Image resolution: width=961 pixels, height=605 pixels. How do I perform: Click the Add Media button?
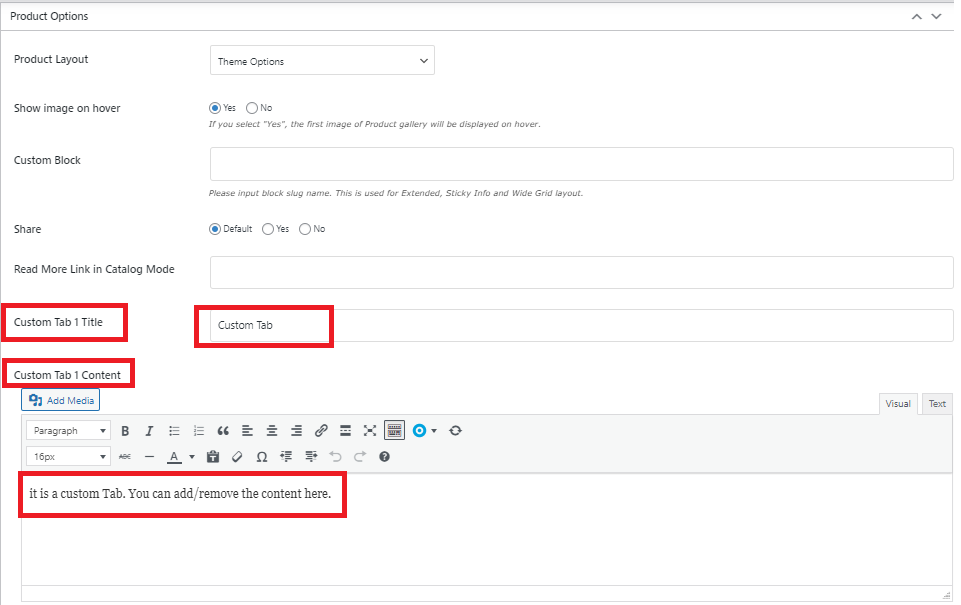(61, 400)
